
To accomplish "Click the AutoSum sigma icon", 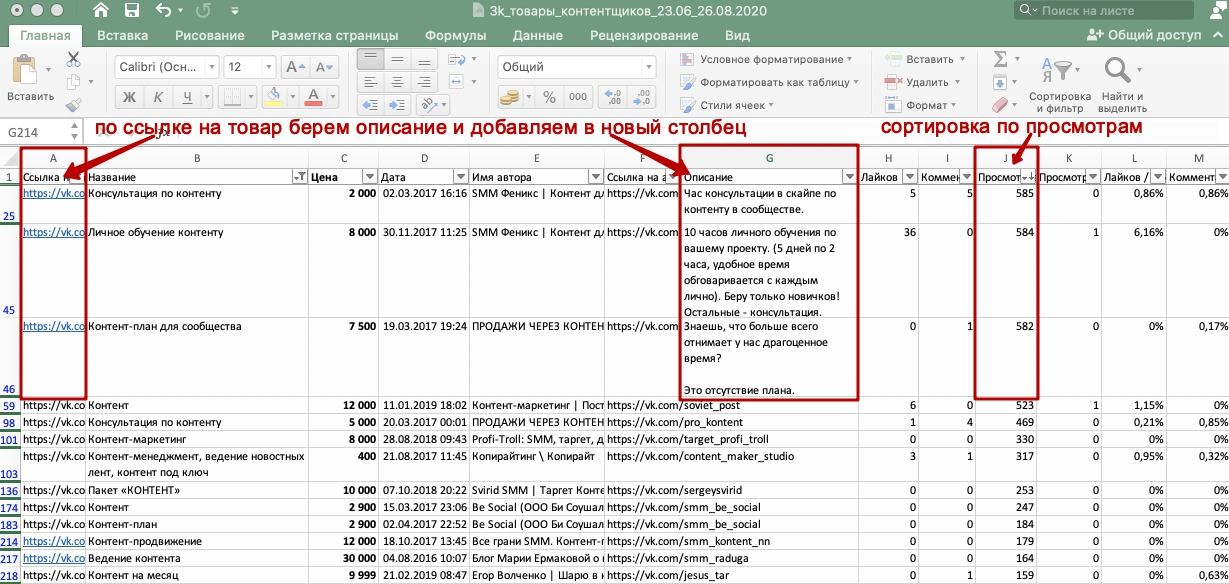I will point(1000,60).
